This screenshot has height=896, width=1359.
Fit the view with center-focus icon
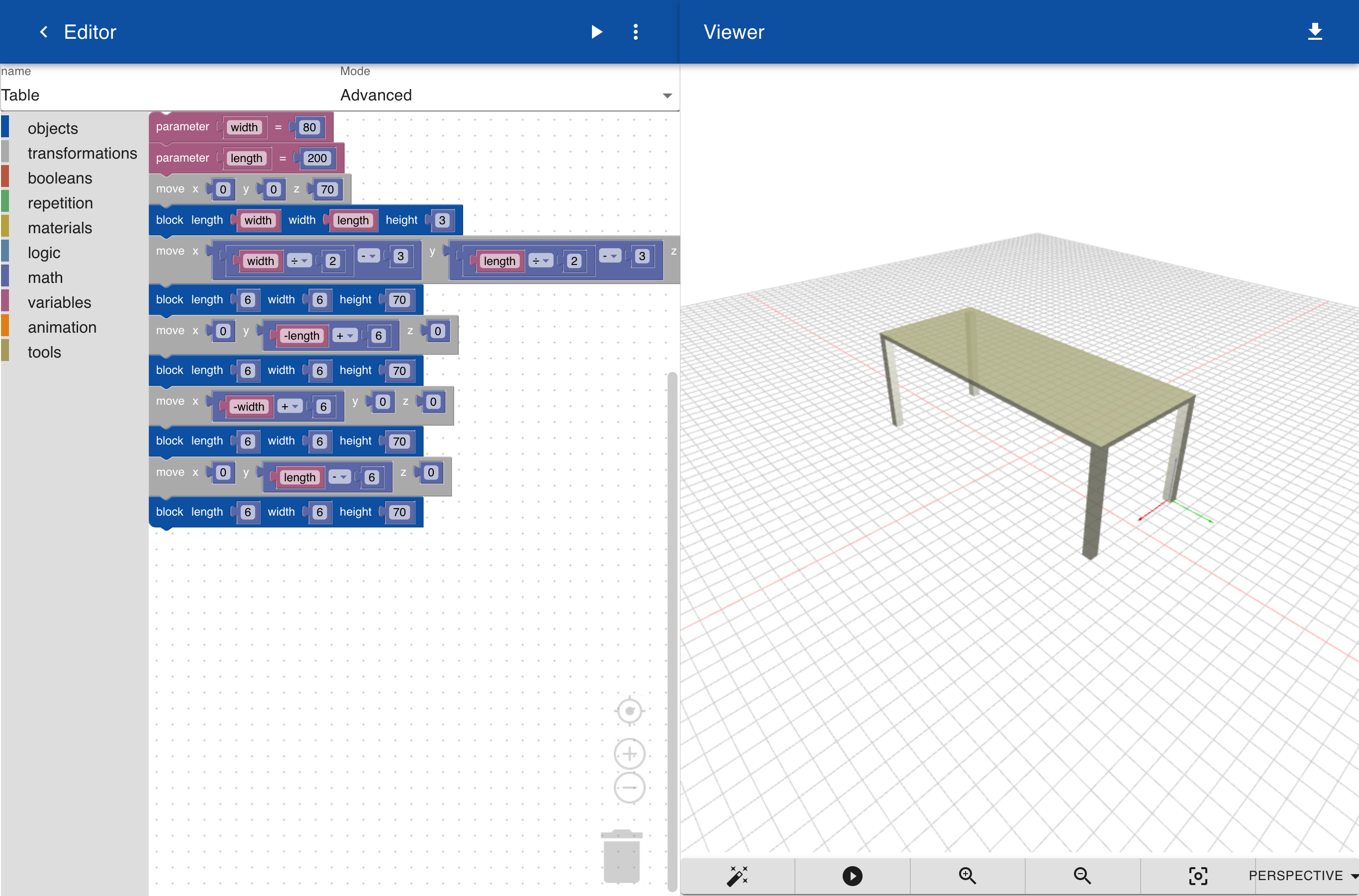point(1198,876)
